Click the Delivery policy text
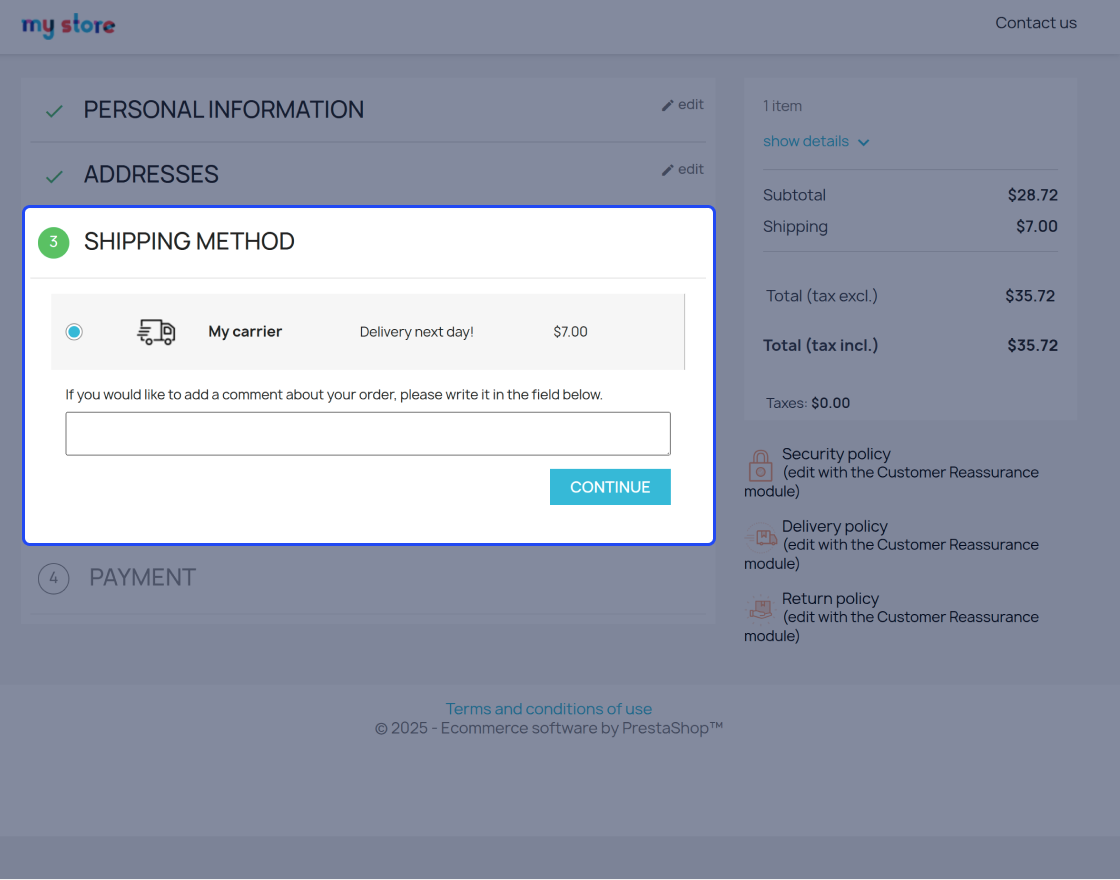The image size is (1120, 880). point(834,526)
